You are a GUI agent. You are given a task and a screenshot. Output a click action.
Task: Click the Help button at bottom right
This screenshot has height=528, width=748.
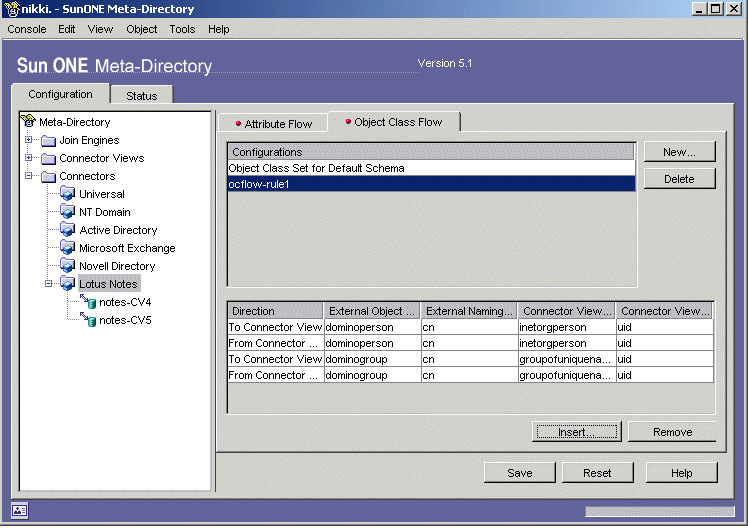[x=681, y=473]
